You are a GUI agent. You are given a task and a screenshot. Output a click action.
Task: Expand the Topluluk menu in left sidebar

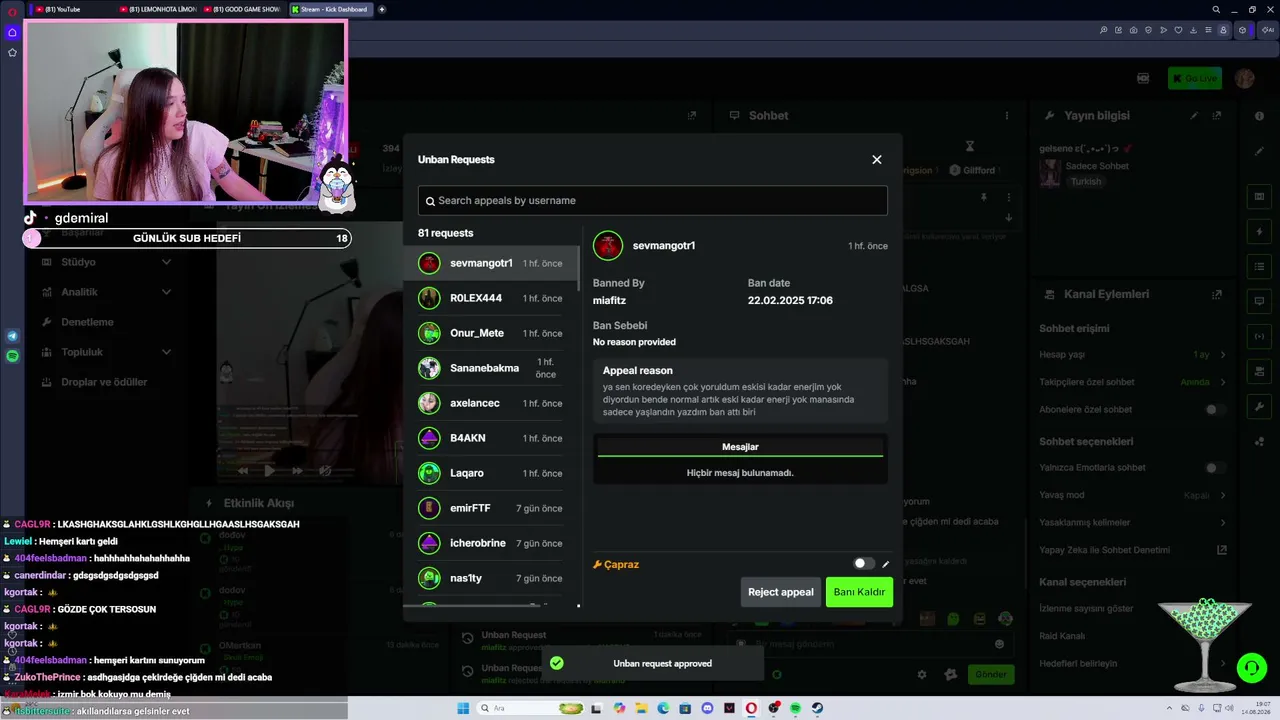coord(106,352)
